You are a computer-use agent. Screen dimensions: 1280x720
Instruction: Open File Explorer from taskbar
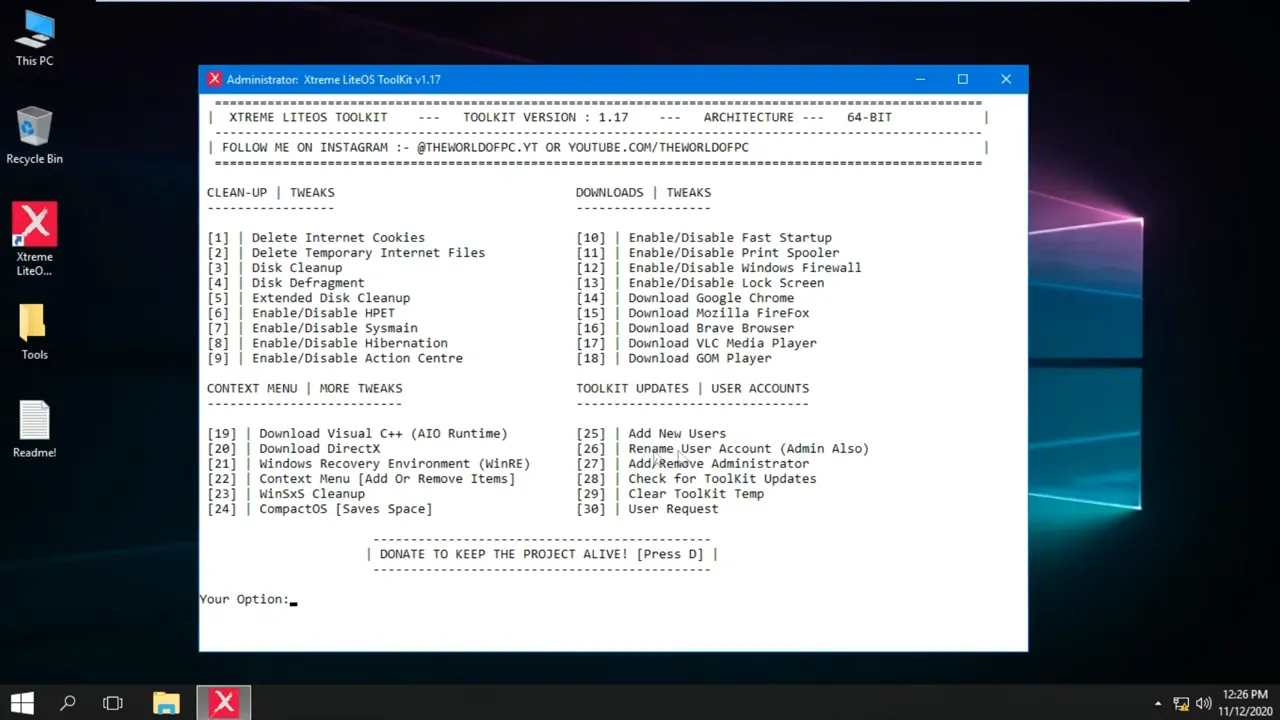click(166, 703)
